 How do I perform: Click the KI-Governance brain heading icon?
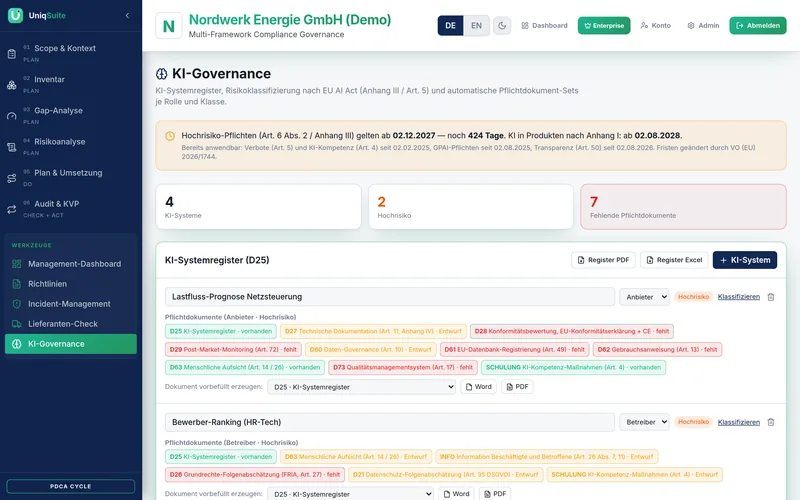(161, 74)
